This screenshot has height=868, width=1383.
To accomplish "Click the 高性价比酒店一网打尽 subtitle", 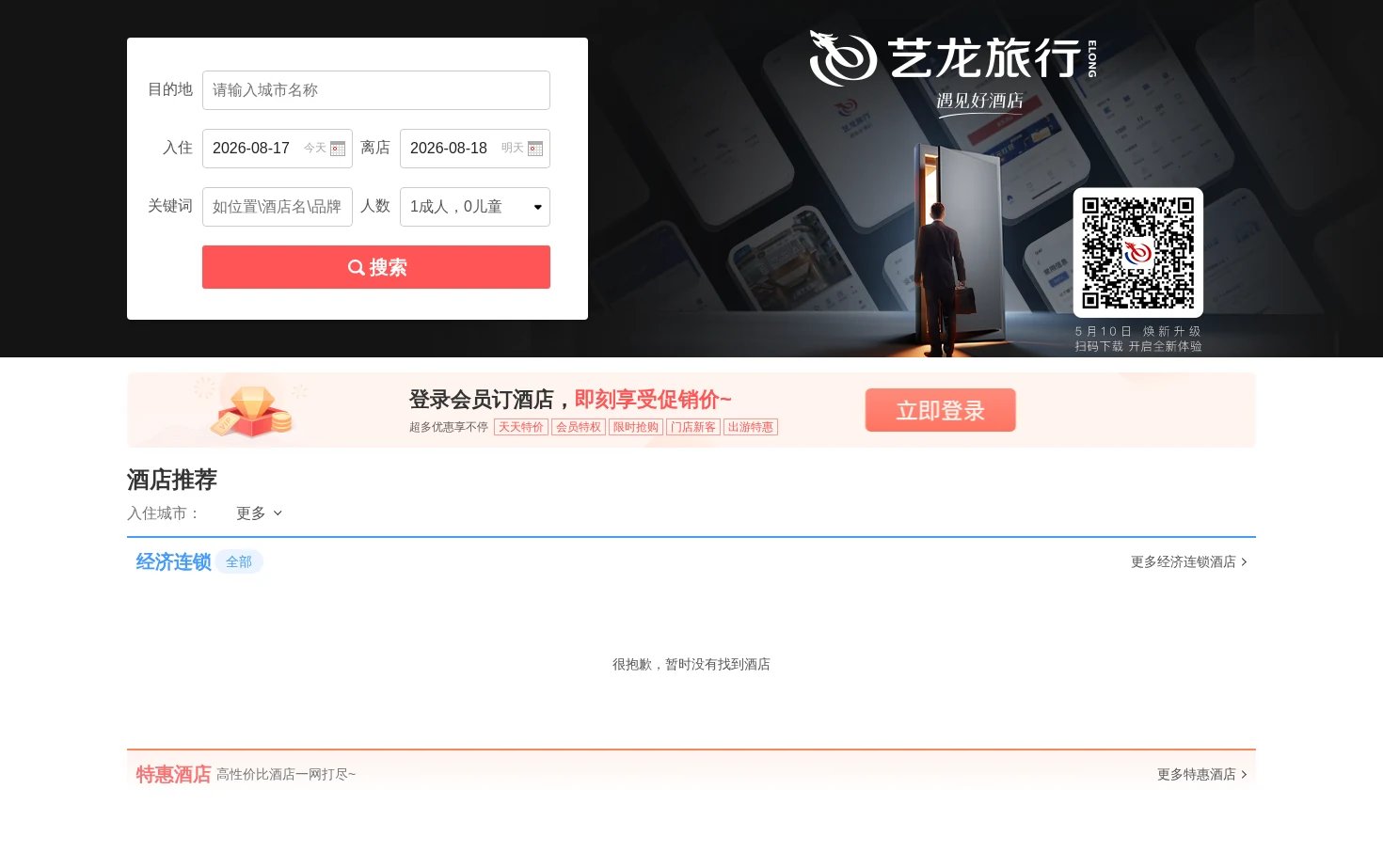I will click(286, 775).
